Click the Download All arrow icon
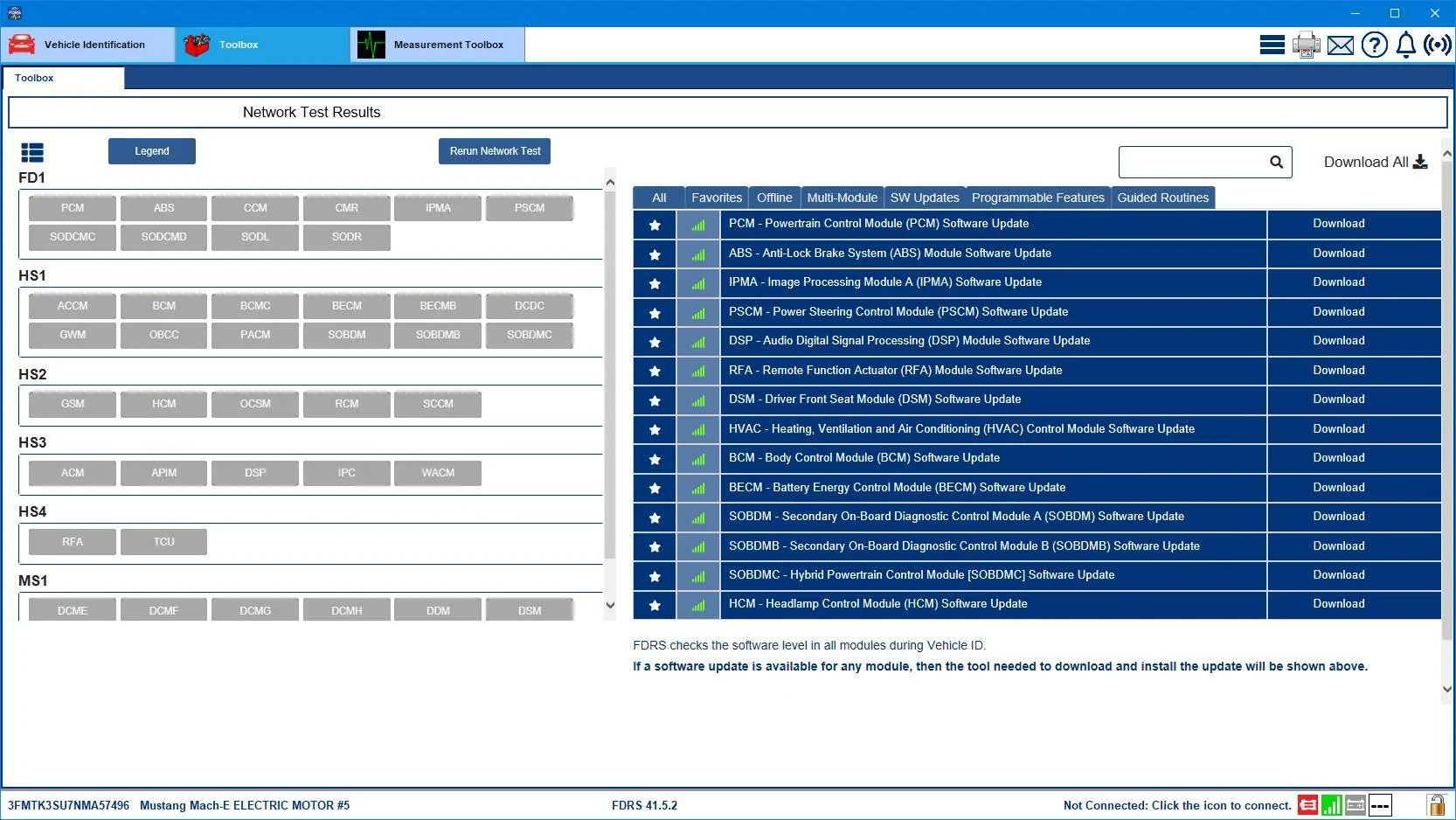Viewport: 1456px width, 820px height. (x=1420, y=162)
